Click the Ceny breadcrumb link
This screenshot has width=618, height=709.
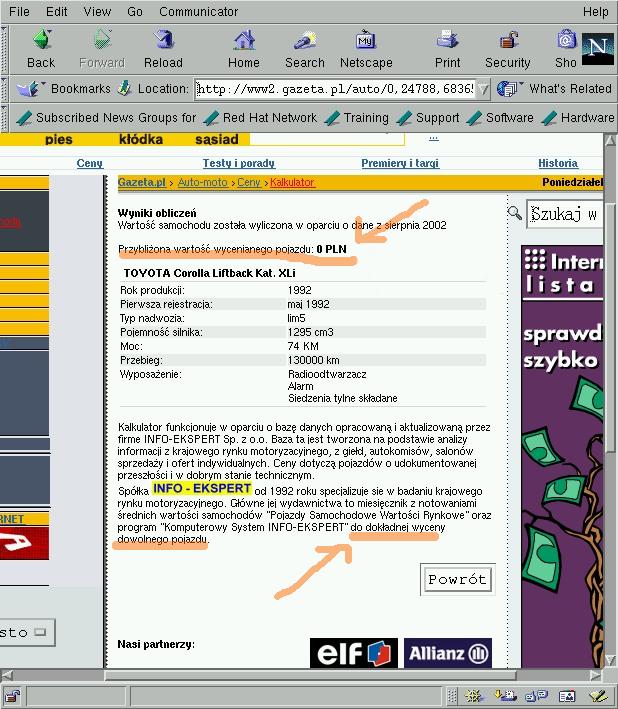[249, 182]
